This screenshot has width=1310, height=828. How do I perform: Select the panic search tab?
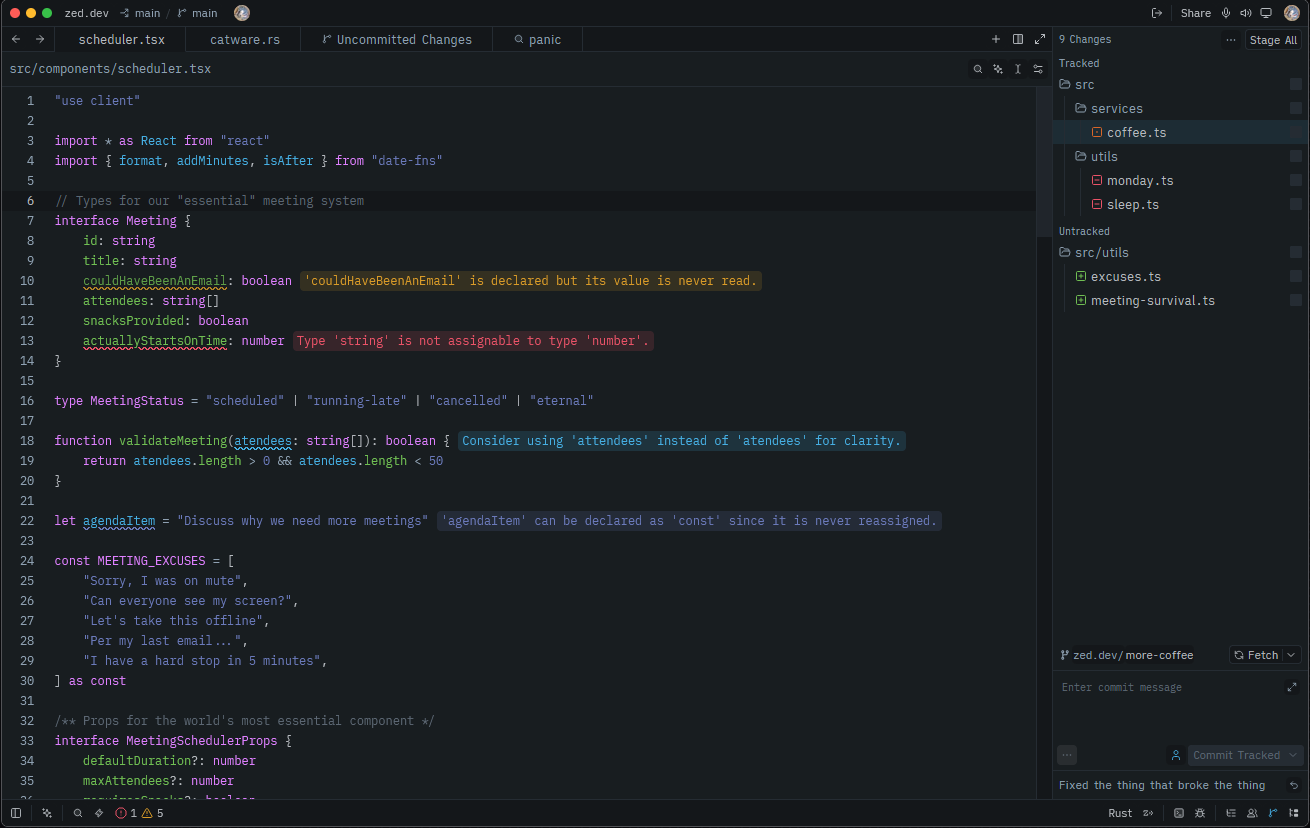[x=538, y=39]
